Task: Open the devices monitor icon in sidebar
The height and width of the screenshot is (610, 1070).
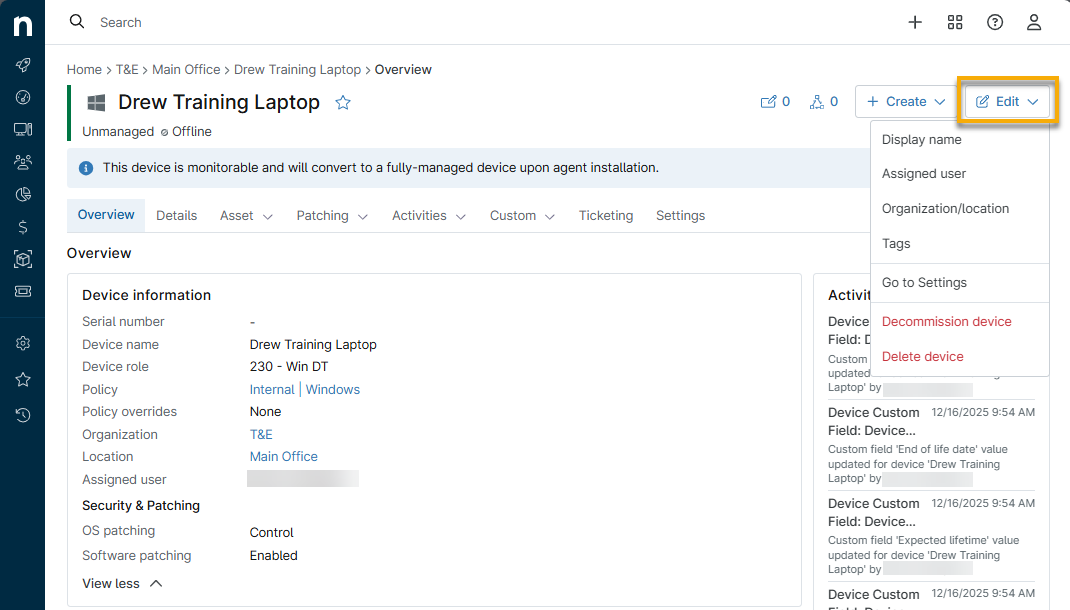Action: (x=22, y=129)
